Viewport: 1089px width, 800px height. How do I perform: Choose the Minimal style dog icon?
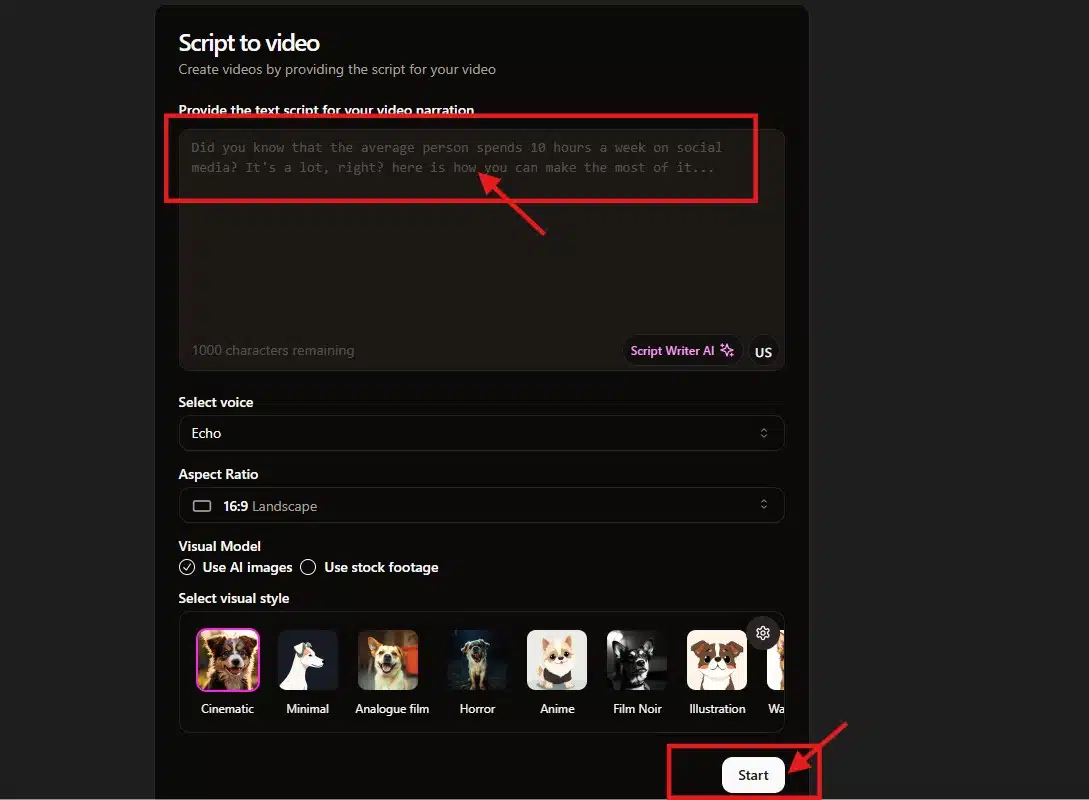[308, 660]
